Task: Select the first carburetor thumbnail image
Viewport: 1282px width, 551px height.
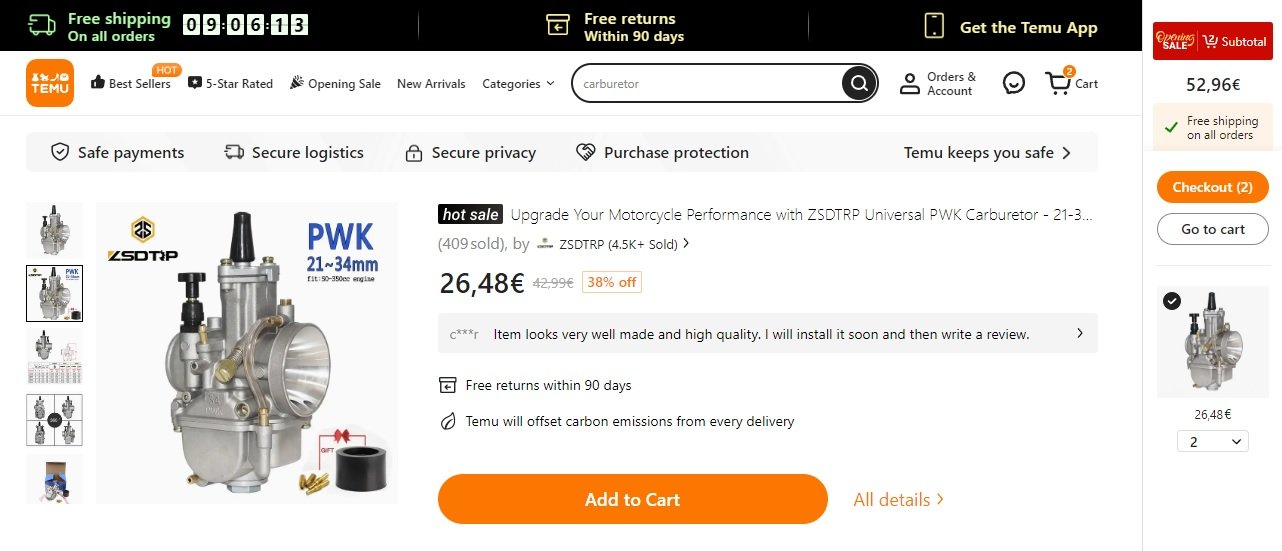Action: click(54, 229)
